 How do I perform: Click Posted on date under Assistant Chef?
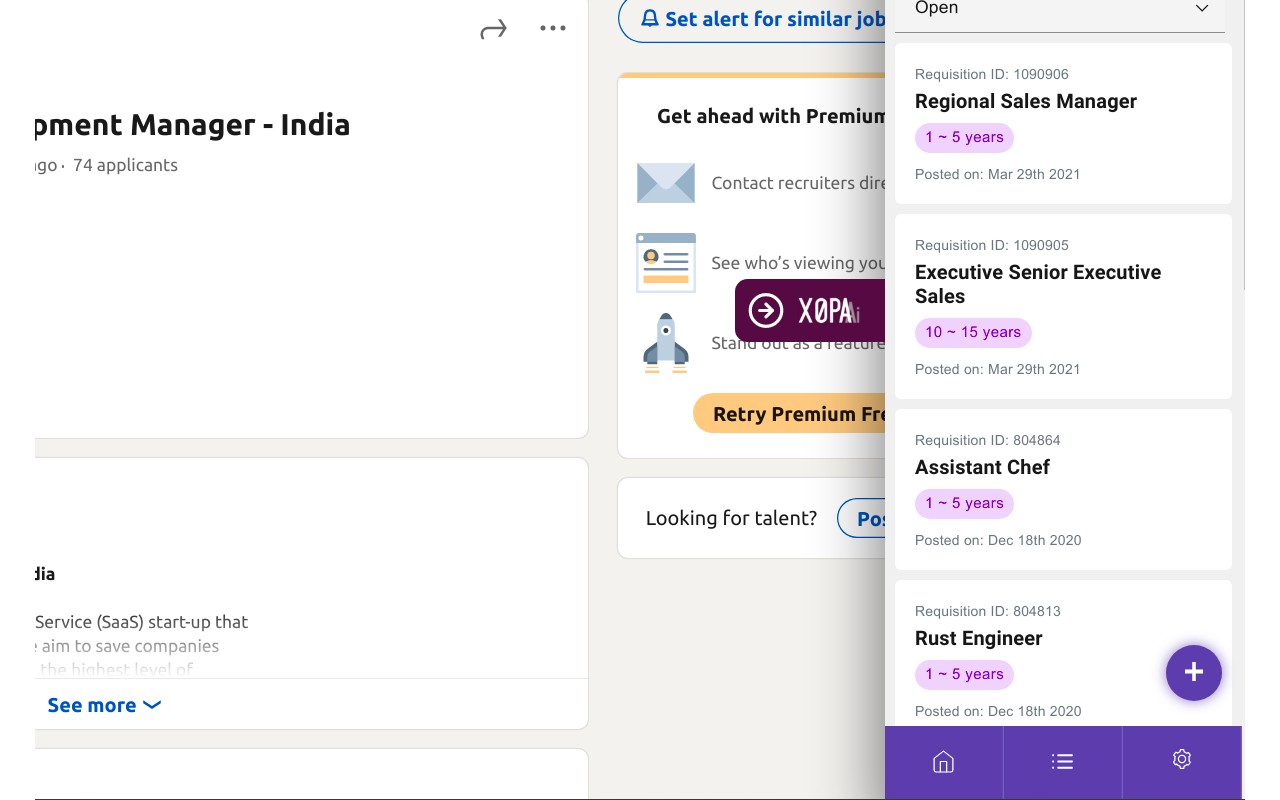(x=998, y=540)
